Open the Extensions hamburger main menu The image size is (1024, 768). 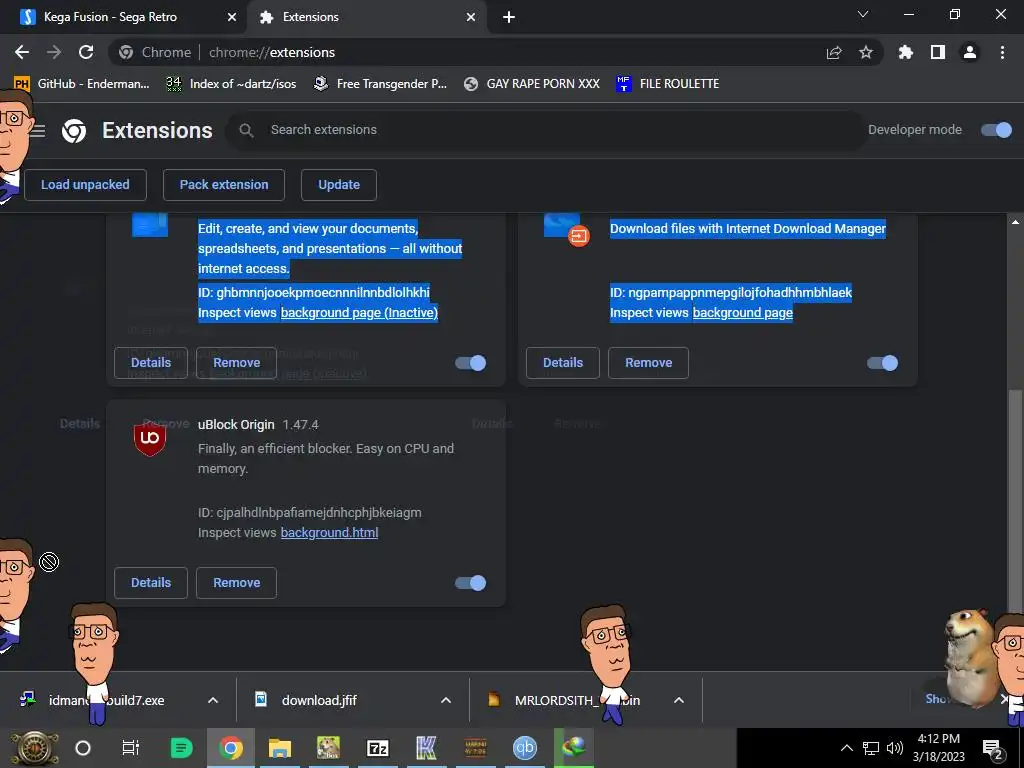(x=38, y=131)
